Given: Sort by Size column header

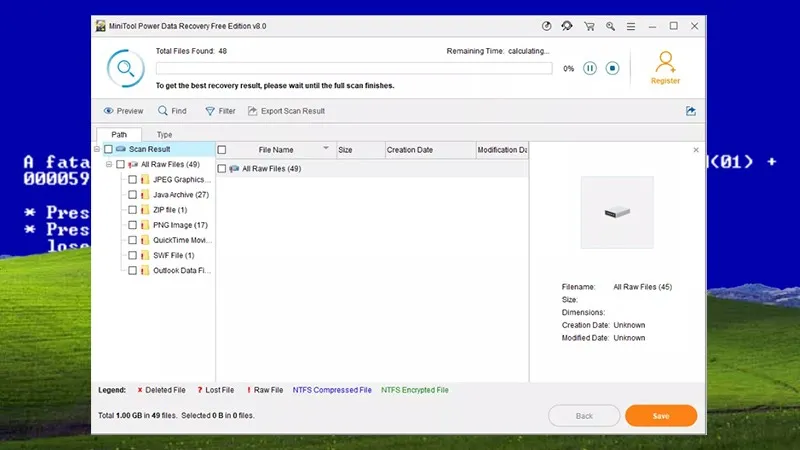Looking at the screenshot, I should (x=361, y=150).
